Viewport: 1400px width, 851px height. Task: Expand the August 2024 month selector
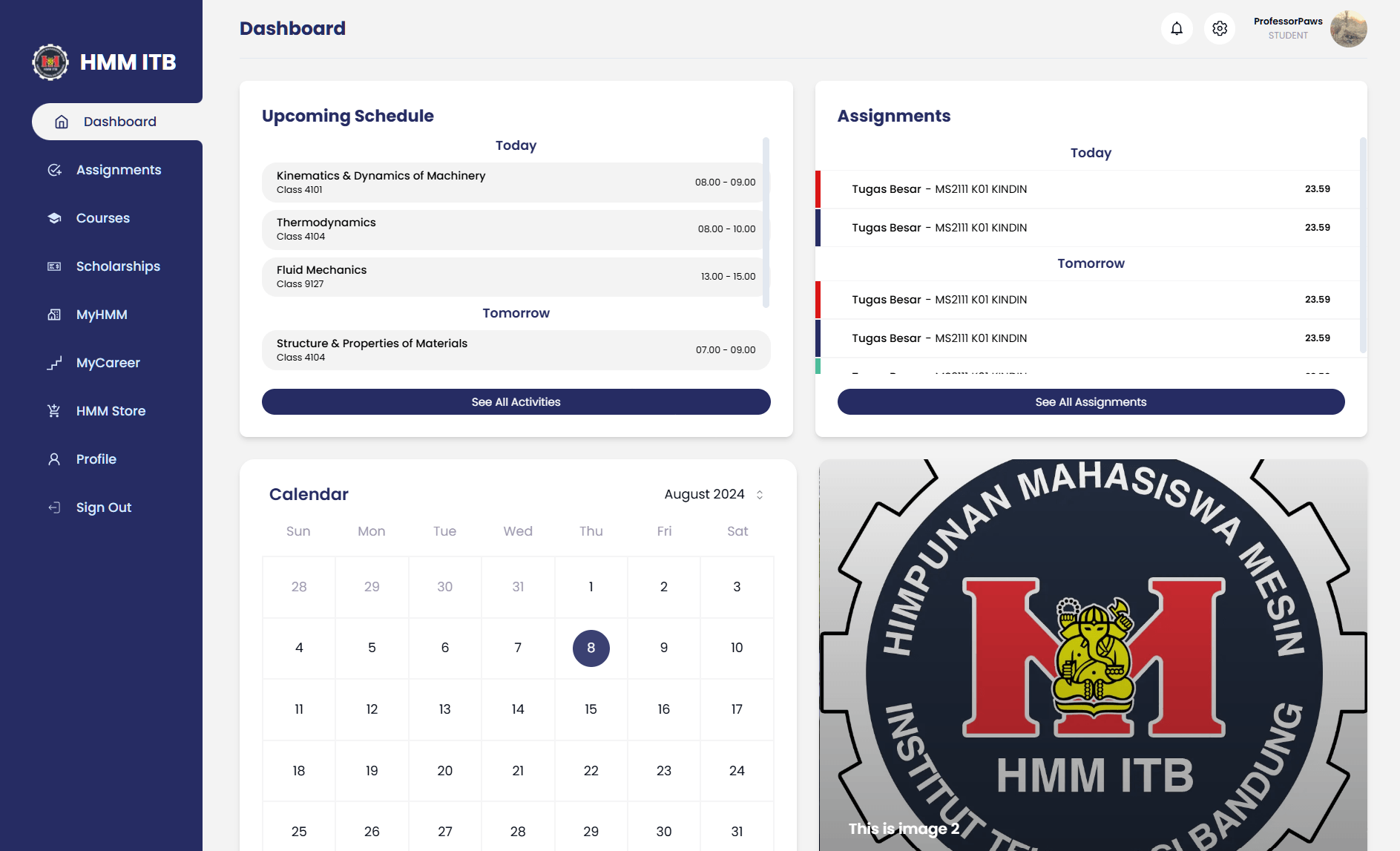(714, 494)
